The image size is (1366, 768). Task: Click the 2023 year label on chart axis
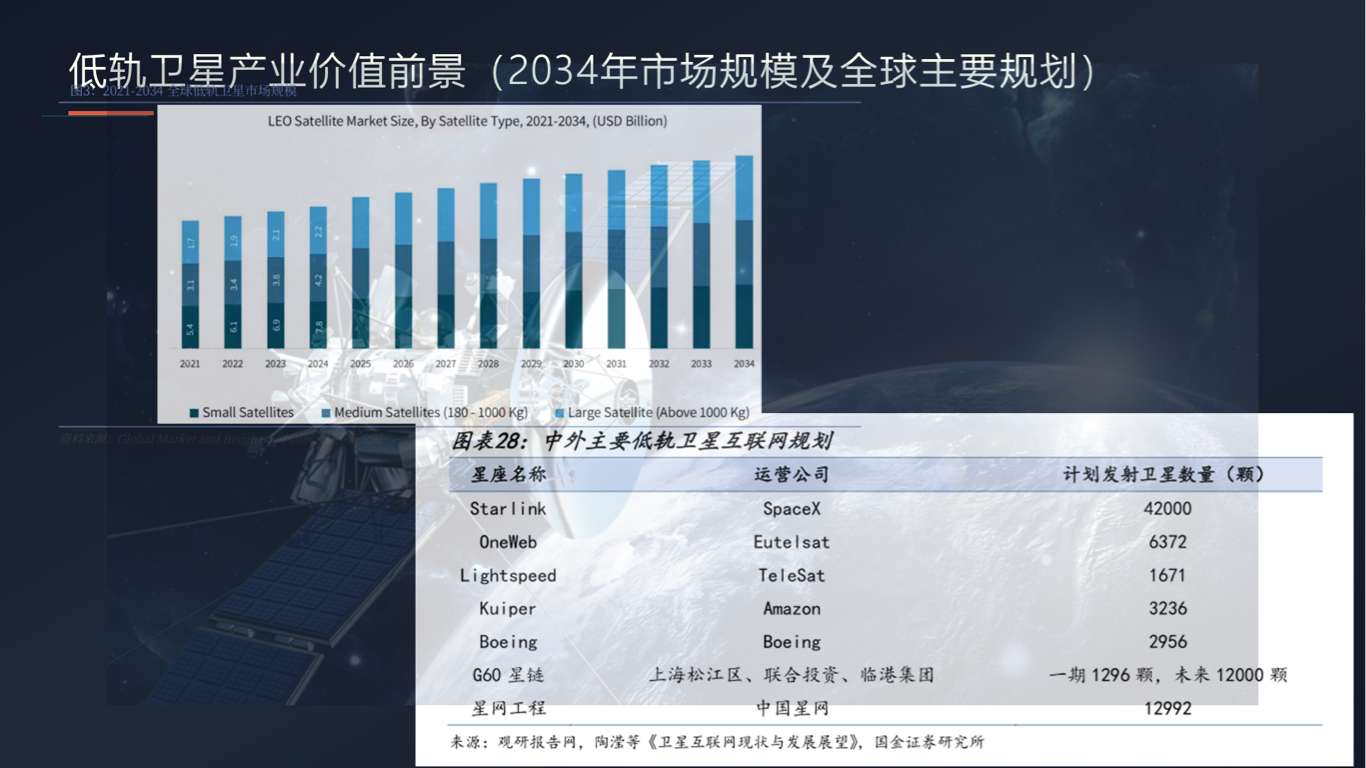(275, 364)
